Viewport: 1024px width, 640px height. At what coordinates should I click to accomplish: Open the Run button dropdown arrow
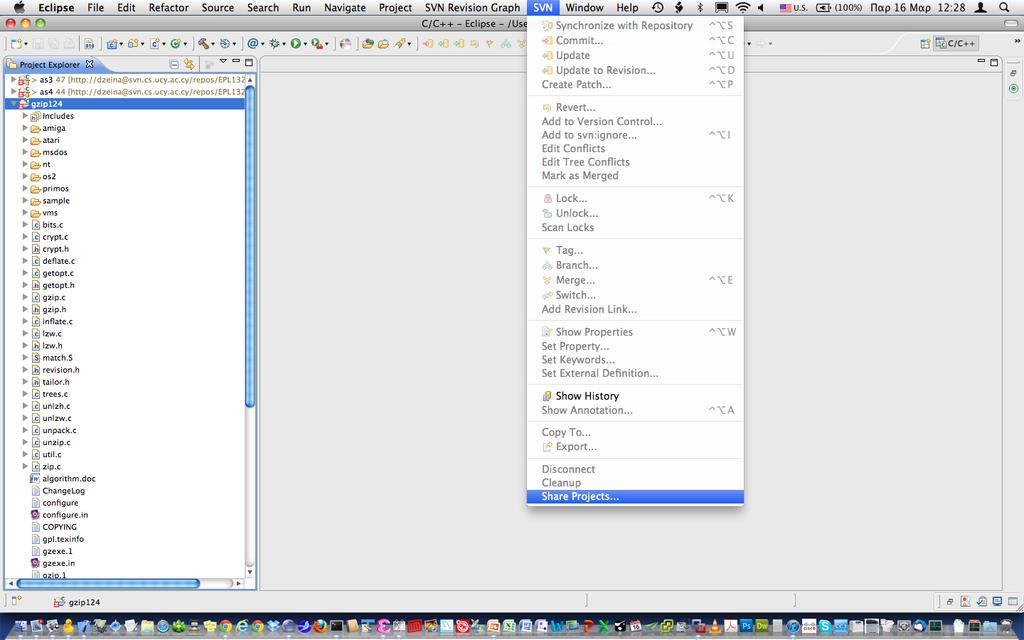tap(305, 44)
